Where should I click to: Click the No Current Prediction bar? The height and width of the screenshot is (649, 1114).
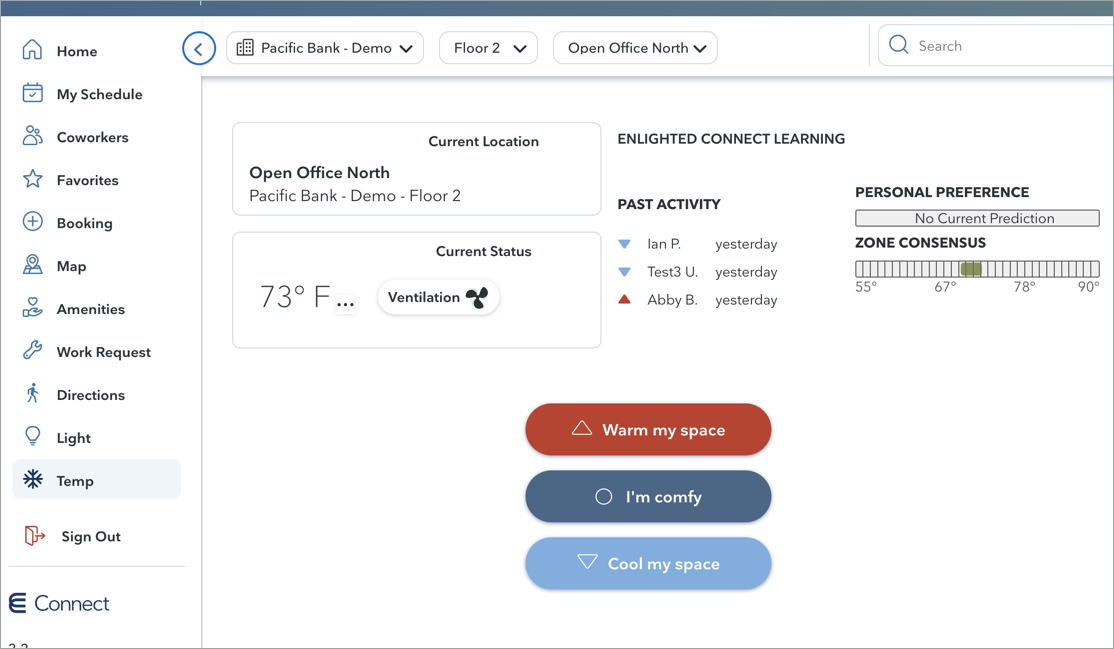coord(977,218)
